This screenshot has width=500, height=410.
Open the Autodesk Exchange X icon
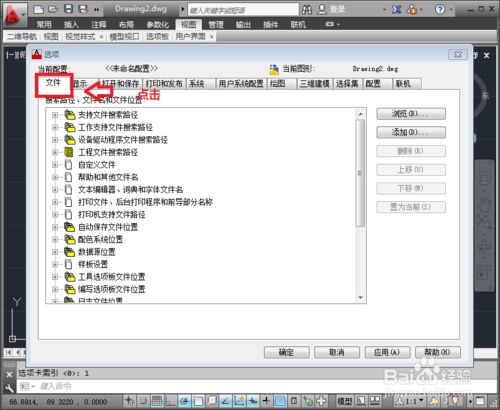[396, 9]
